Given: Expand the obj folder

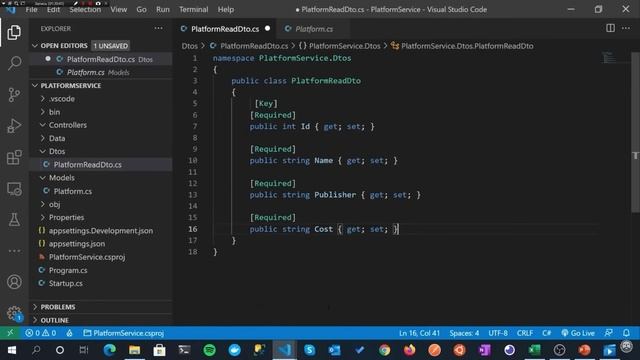Looking at the screenshot, I should click(x=54, y=204).
